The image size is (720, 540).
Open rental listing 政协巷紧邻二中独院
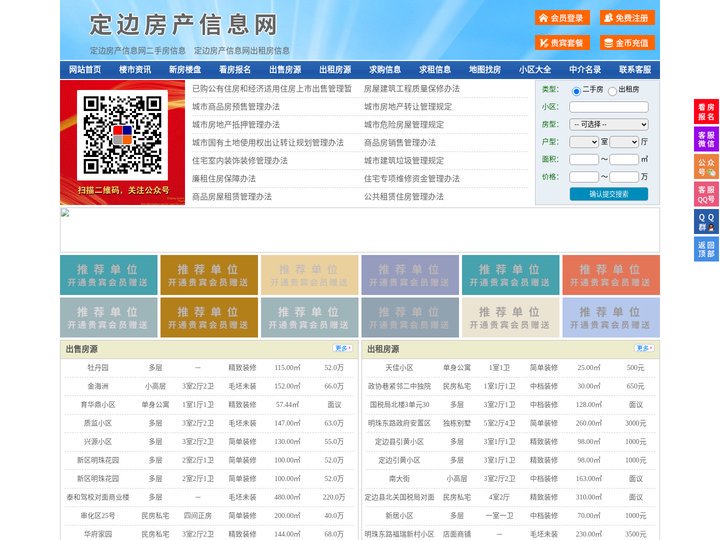pyautogui.click(x=399, y=386)
